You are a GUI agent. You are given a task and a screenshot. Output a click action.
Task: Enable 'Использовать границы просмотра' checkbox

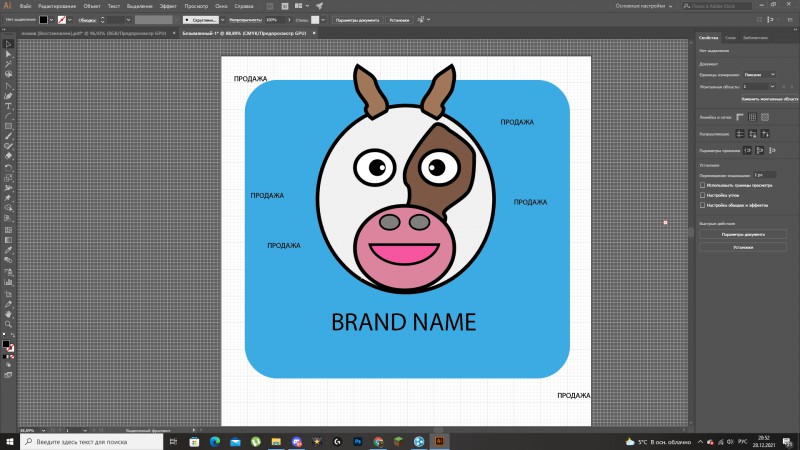(x=703, y=185)
